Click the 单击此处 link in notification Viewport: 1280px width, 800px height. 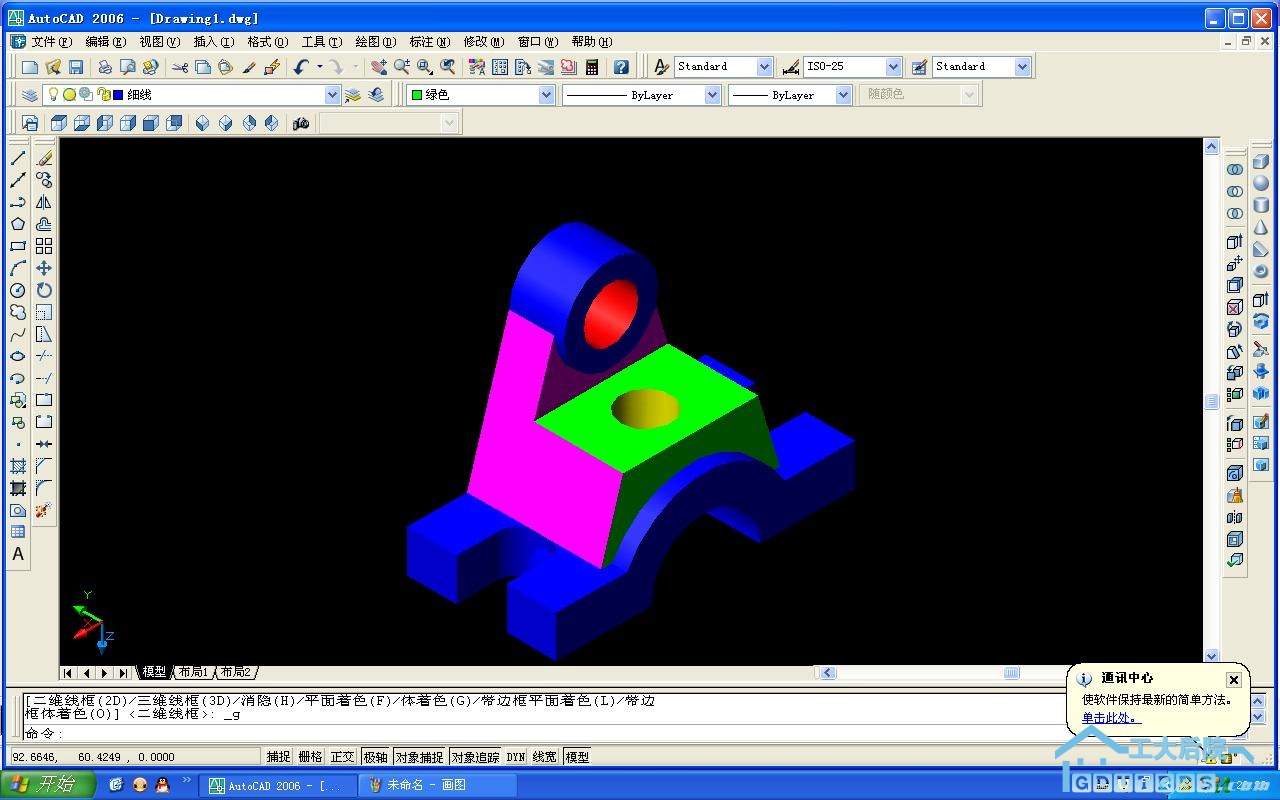(x=1109, y=718)
